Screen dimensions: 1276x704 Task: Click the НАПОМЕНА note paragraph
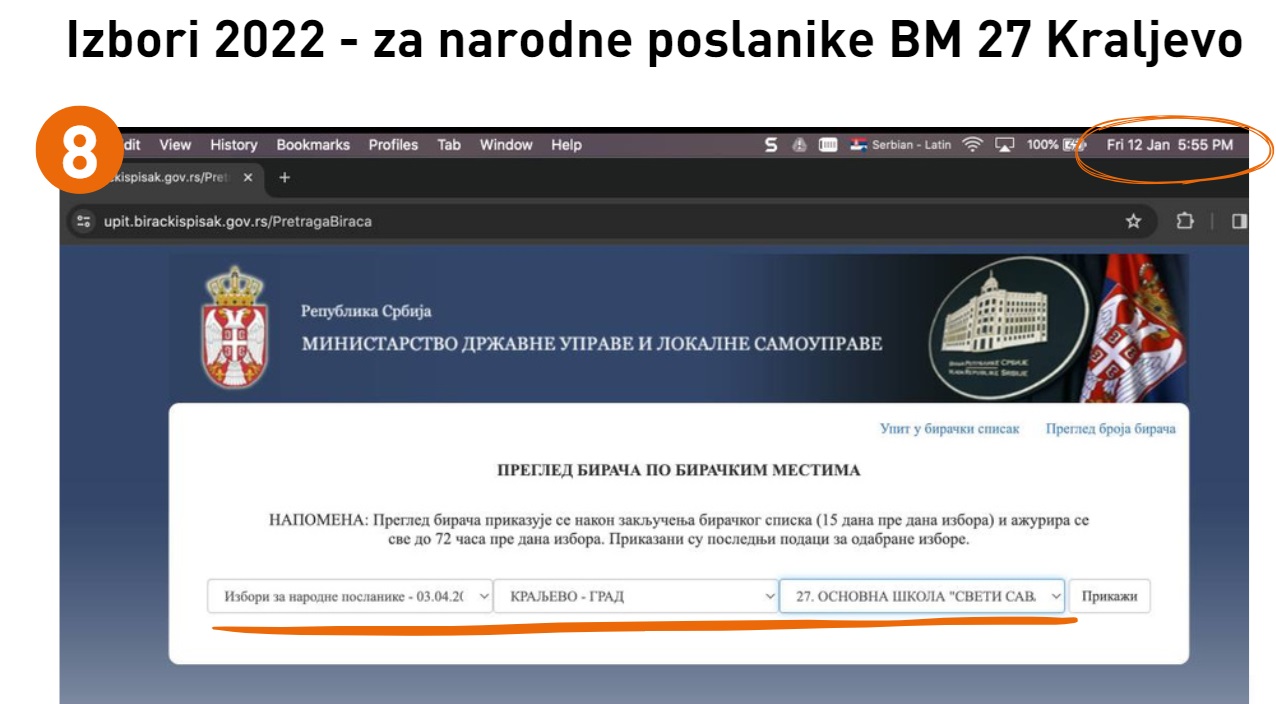coord(679,531)
